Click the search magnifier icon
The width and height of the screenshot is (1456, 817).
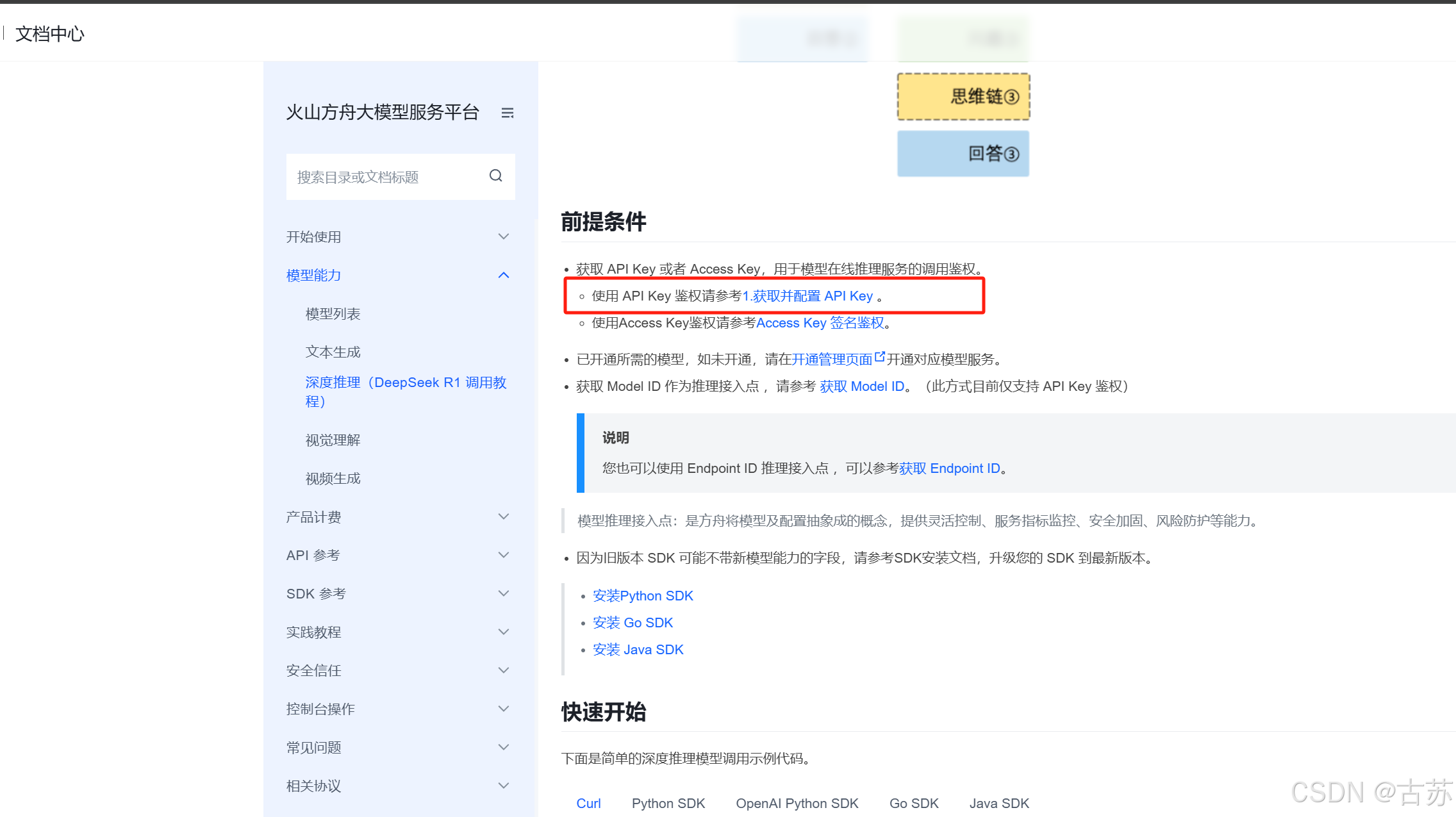[495, 176]
